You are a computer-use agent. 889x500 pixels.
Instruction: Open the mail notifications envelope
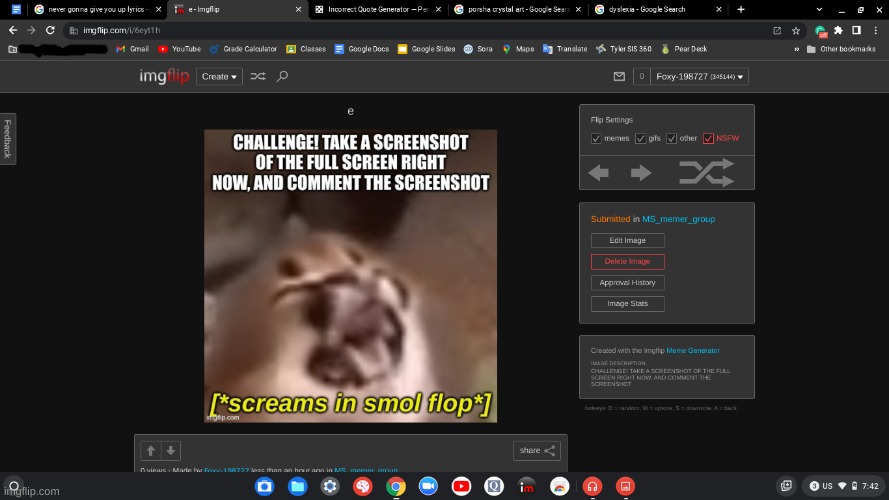tap(619, 76)
